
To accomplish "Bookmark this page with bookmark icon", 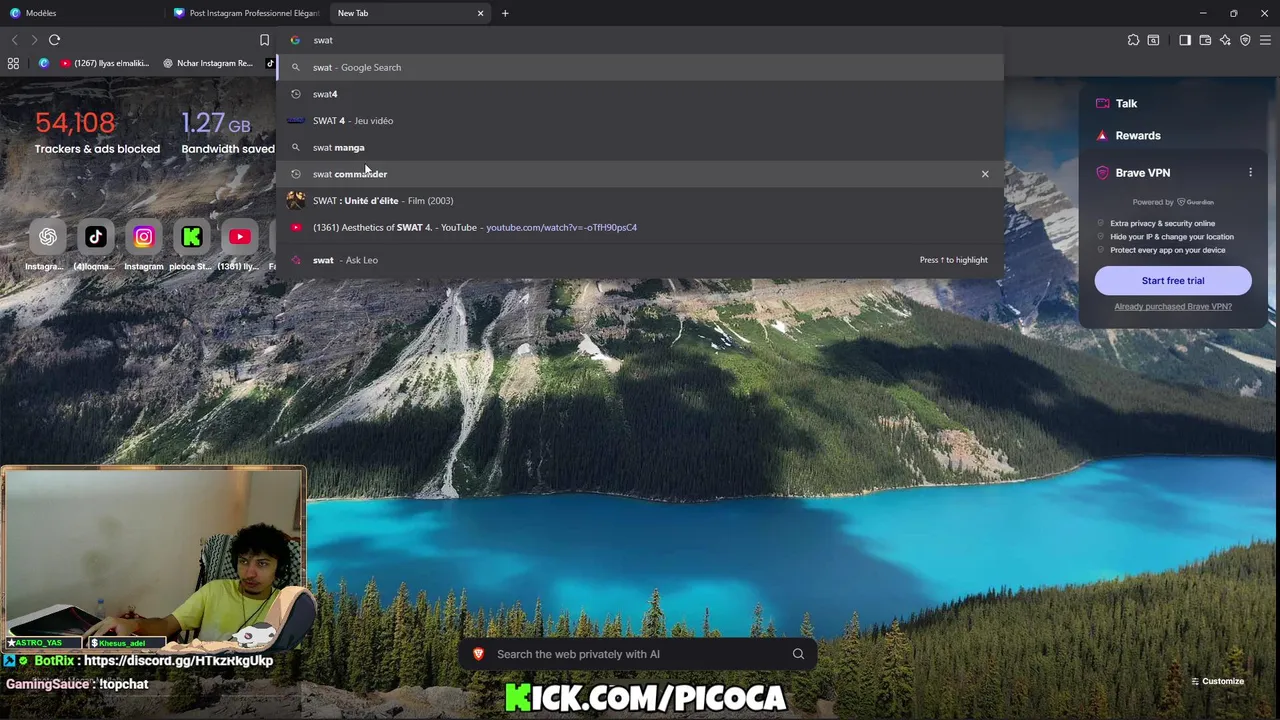I will pos(264,40).
